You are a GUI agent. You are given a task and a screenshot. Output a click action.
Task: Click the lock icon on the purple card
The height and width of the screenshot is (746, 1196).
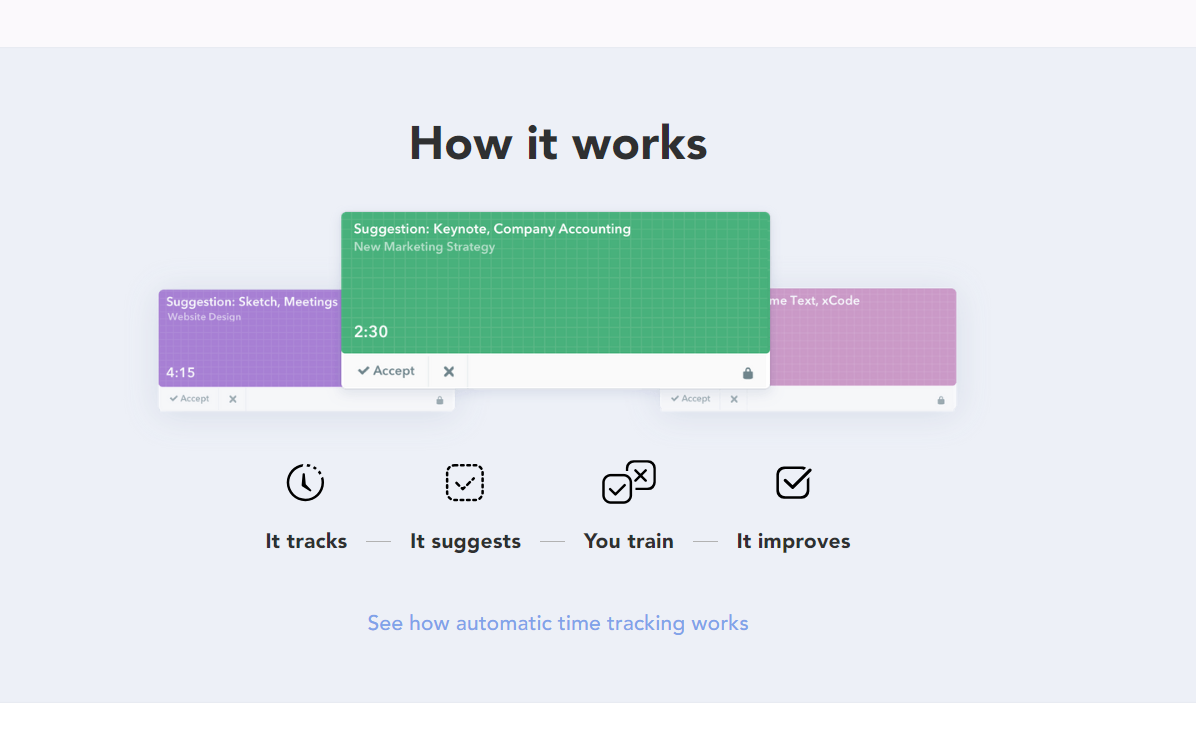tap(439, 400)
